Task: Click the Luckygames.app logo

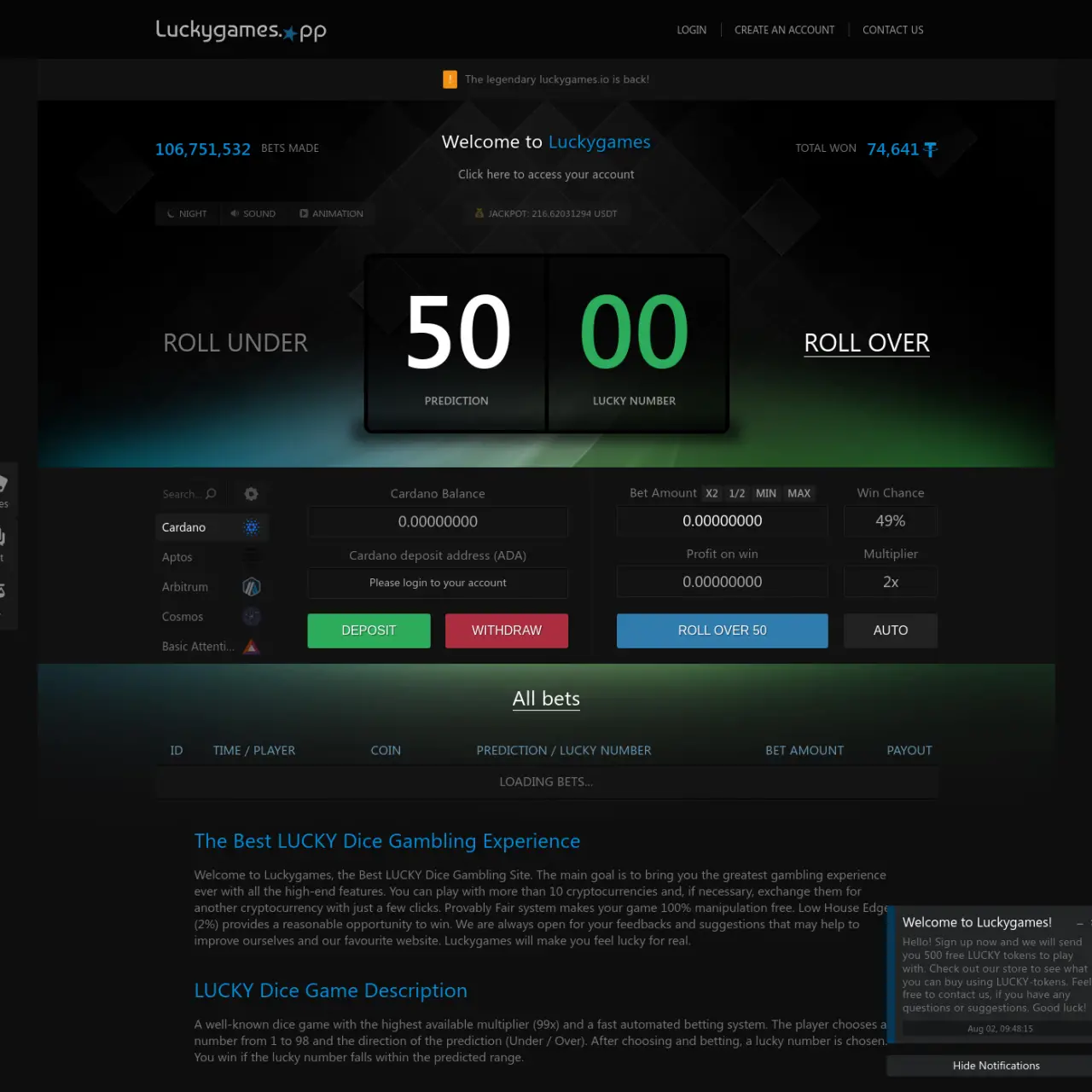Action: tap(241, 30)
